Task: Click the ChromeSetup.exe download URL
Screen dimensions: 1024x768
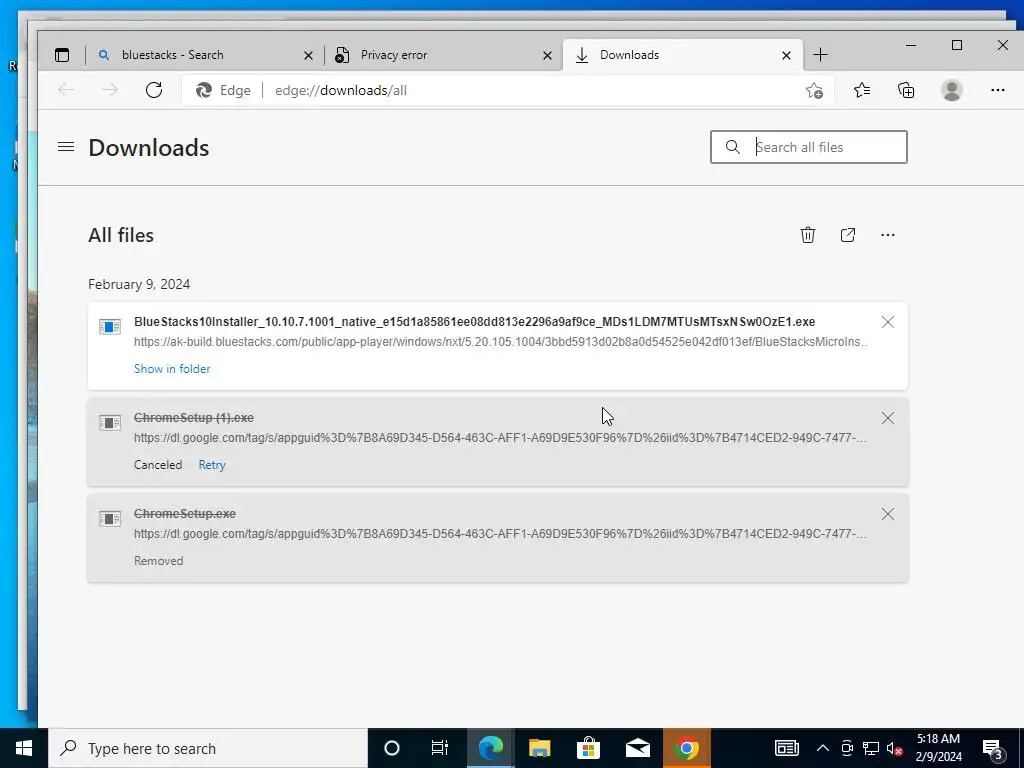Action: pyautogui.click(x=500, y=534)
